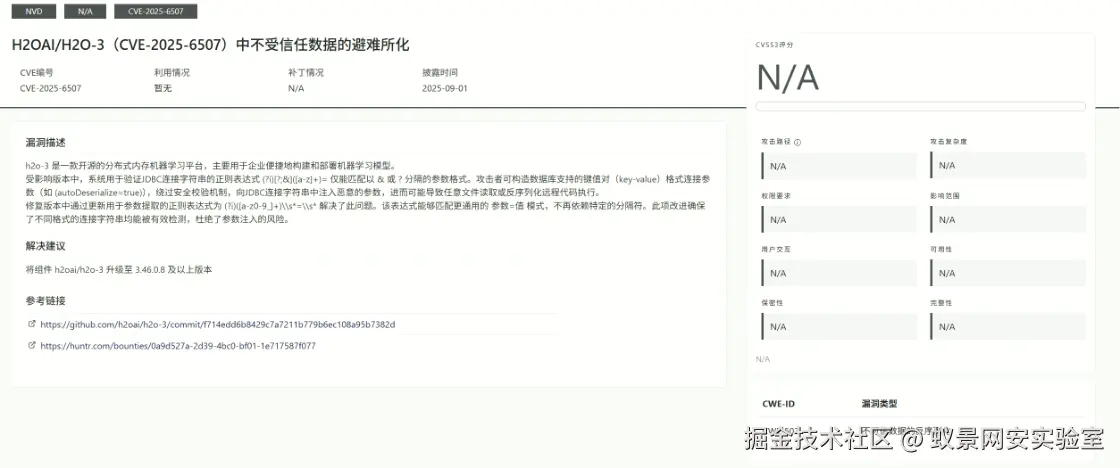Screen dimensions: 1120x468
Task: Click the CVSS3 score progress bar
Action: (x=920, y=106)
